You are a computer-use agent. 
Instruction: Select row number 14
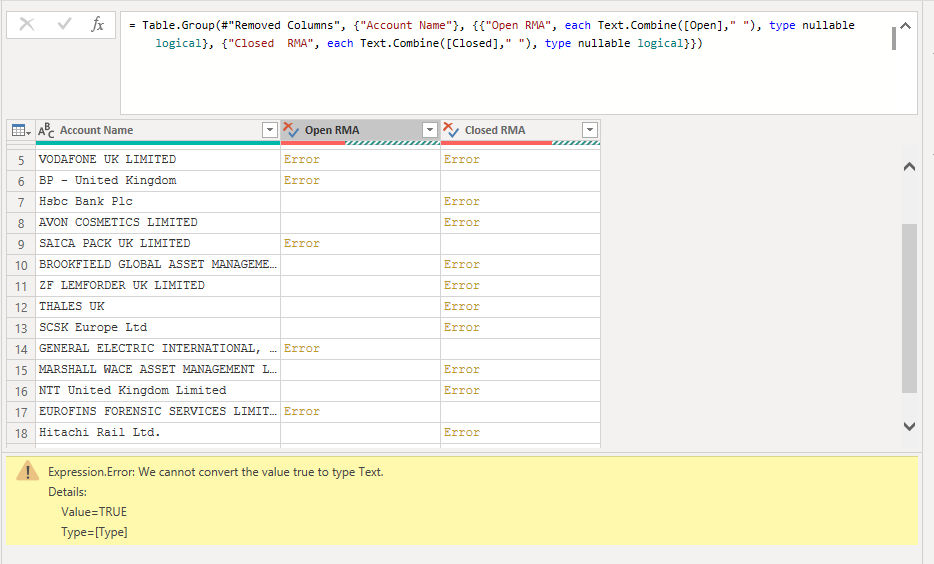pos(21,349)
